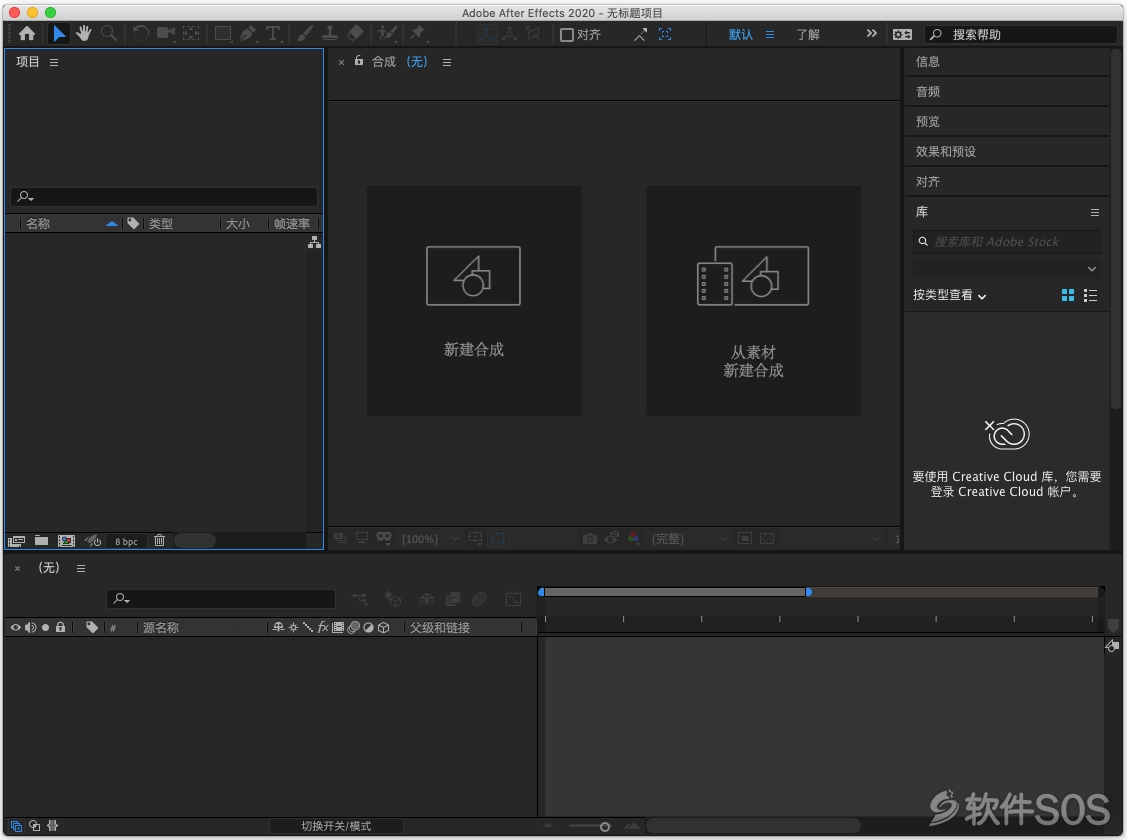Sort project items by 名称 column
Viewport: 1127px width, 840px height.
(x=37, y=224)
